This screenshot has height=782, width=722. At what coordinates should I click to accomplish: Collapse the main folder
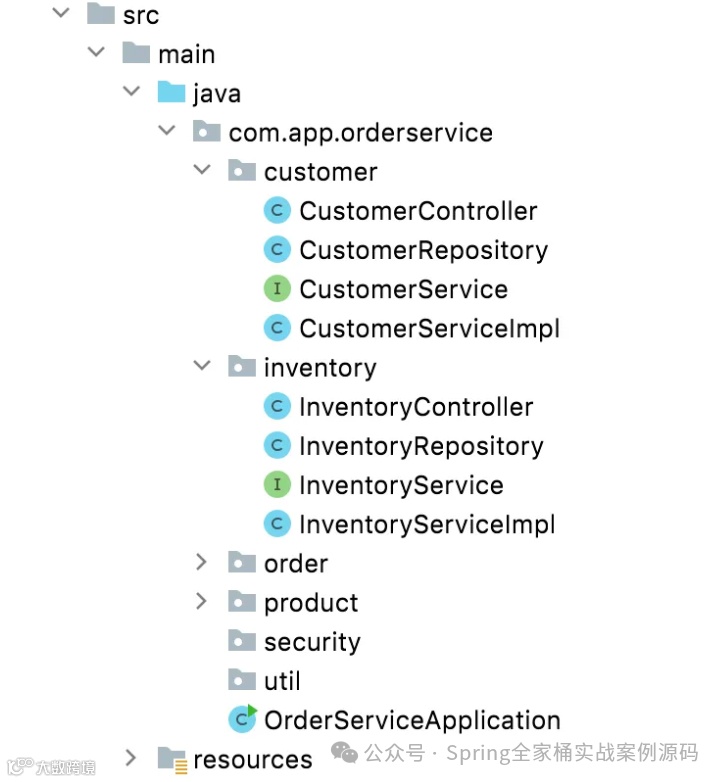[x=96, y=53]
